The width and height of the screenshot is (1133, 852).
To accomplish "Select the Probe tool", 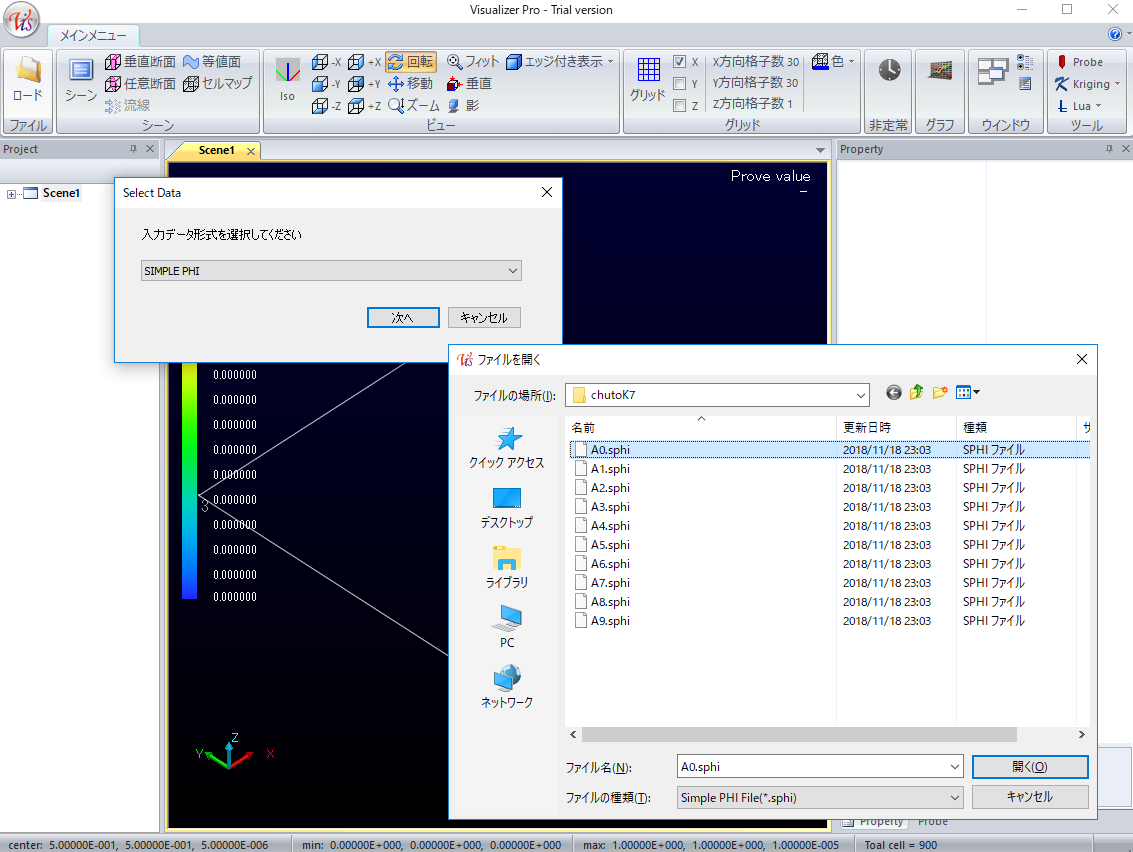I will pos(1080,62).
